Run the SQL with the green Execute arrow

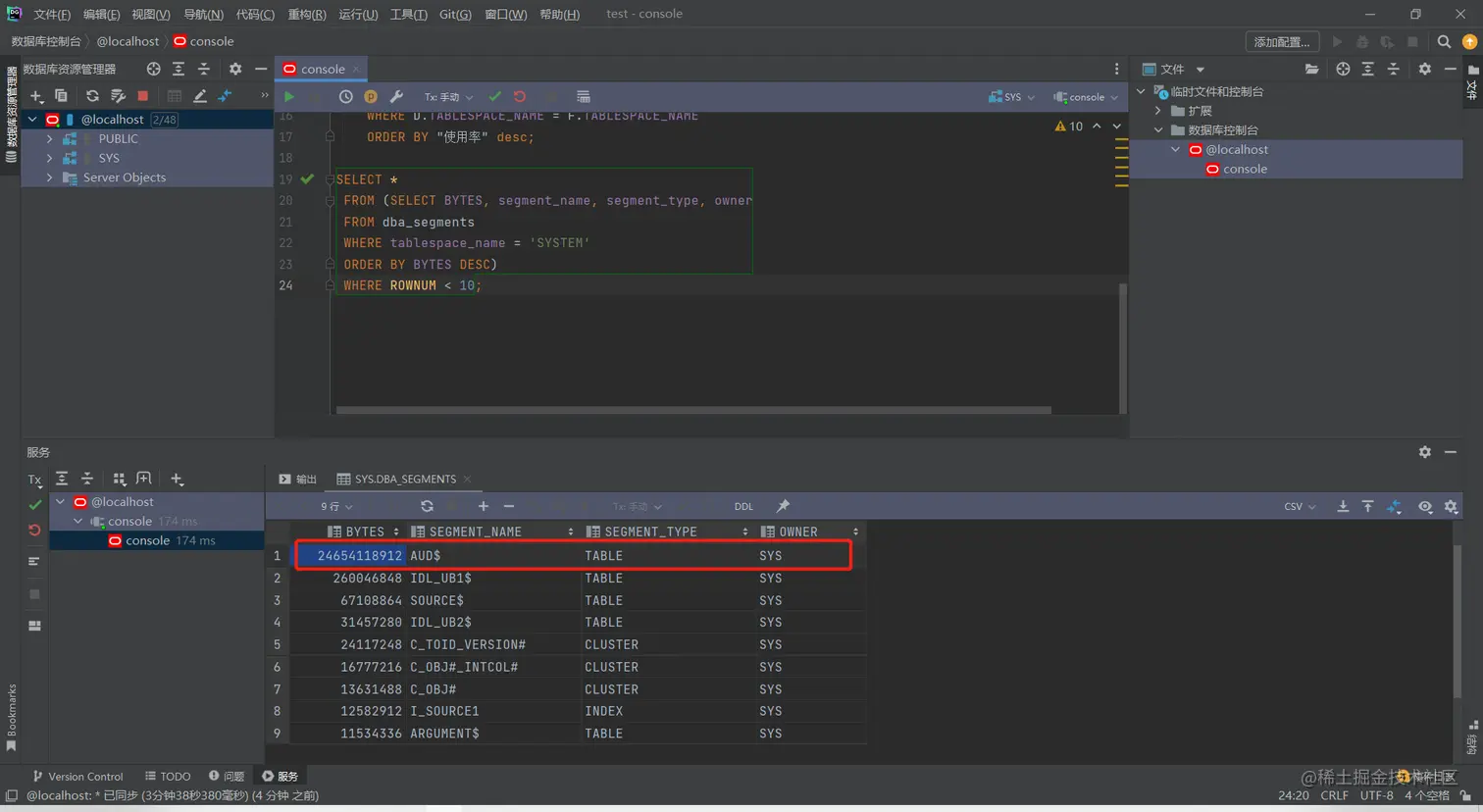(289, 97)
